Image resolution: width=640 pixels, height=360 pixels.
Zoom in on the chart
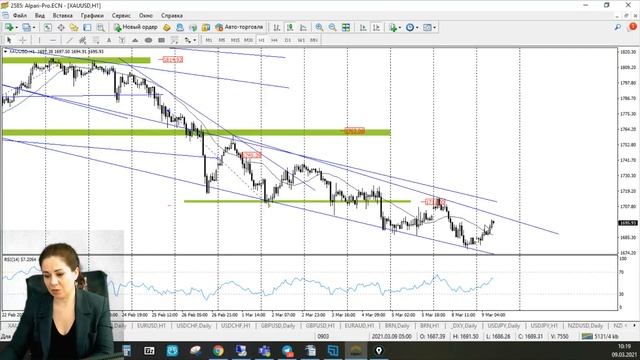(x=319, y=27)
